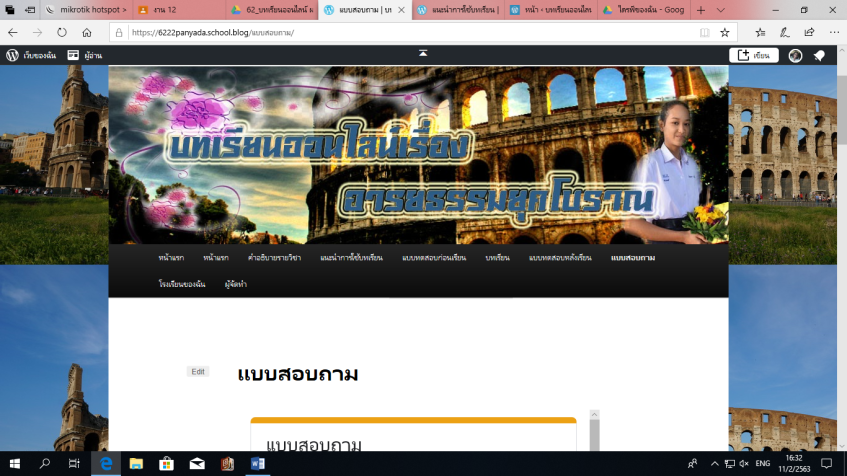Click the WordPress logo My Sites icon
Image resolution: width=847 pixels, height=476 pixels.
point(12,56)
